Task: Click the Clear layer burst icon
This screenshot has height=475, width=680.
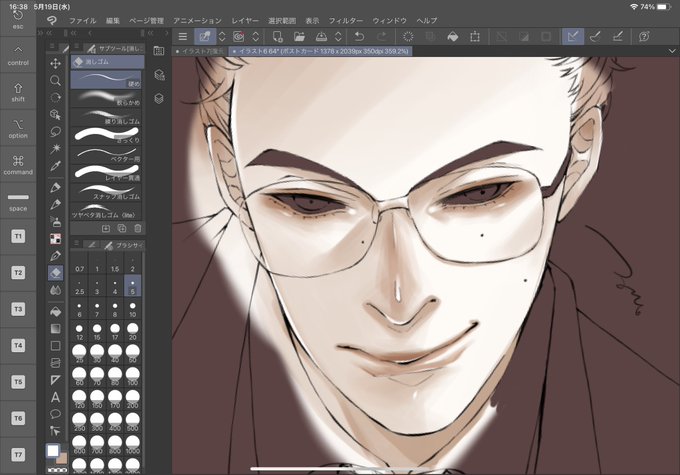Action: pyautogui.click(x=408, y=37)
